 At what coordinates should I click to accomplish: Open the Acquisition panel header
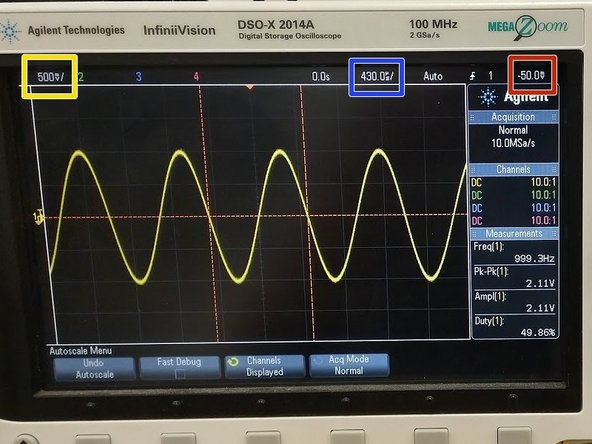(513, 117)
